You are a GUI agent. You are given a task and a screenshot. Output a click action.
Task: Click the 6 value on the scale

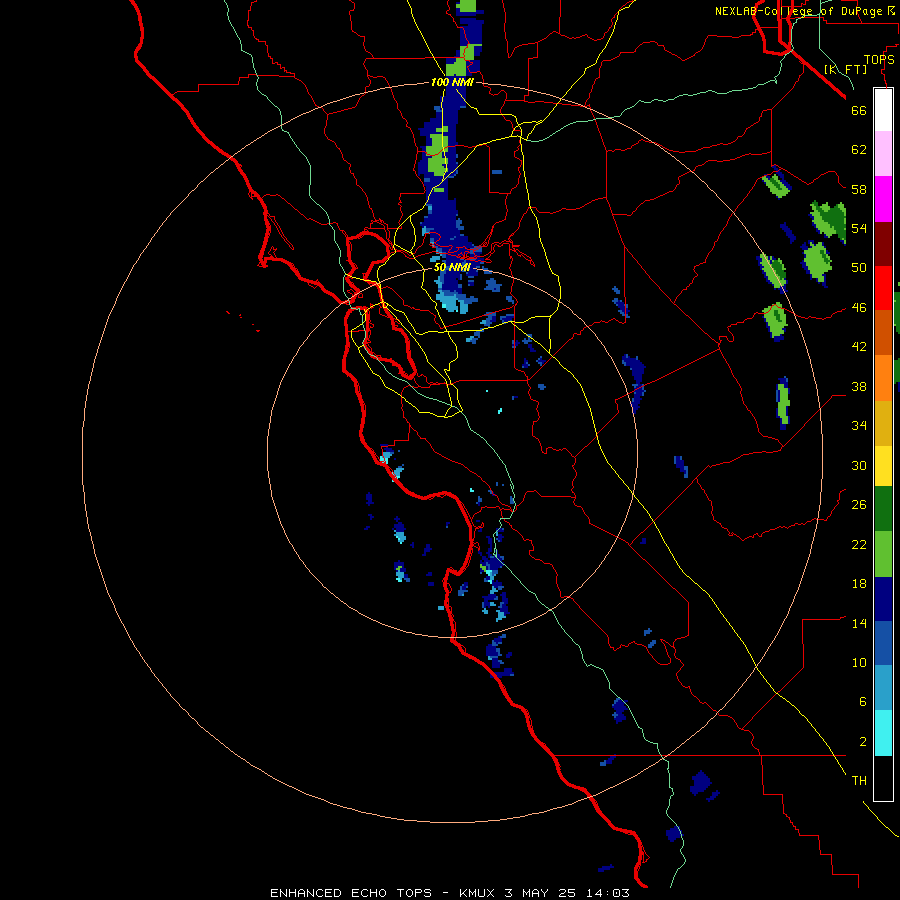click(x=862, y=702)
